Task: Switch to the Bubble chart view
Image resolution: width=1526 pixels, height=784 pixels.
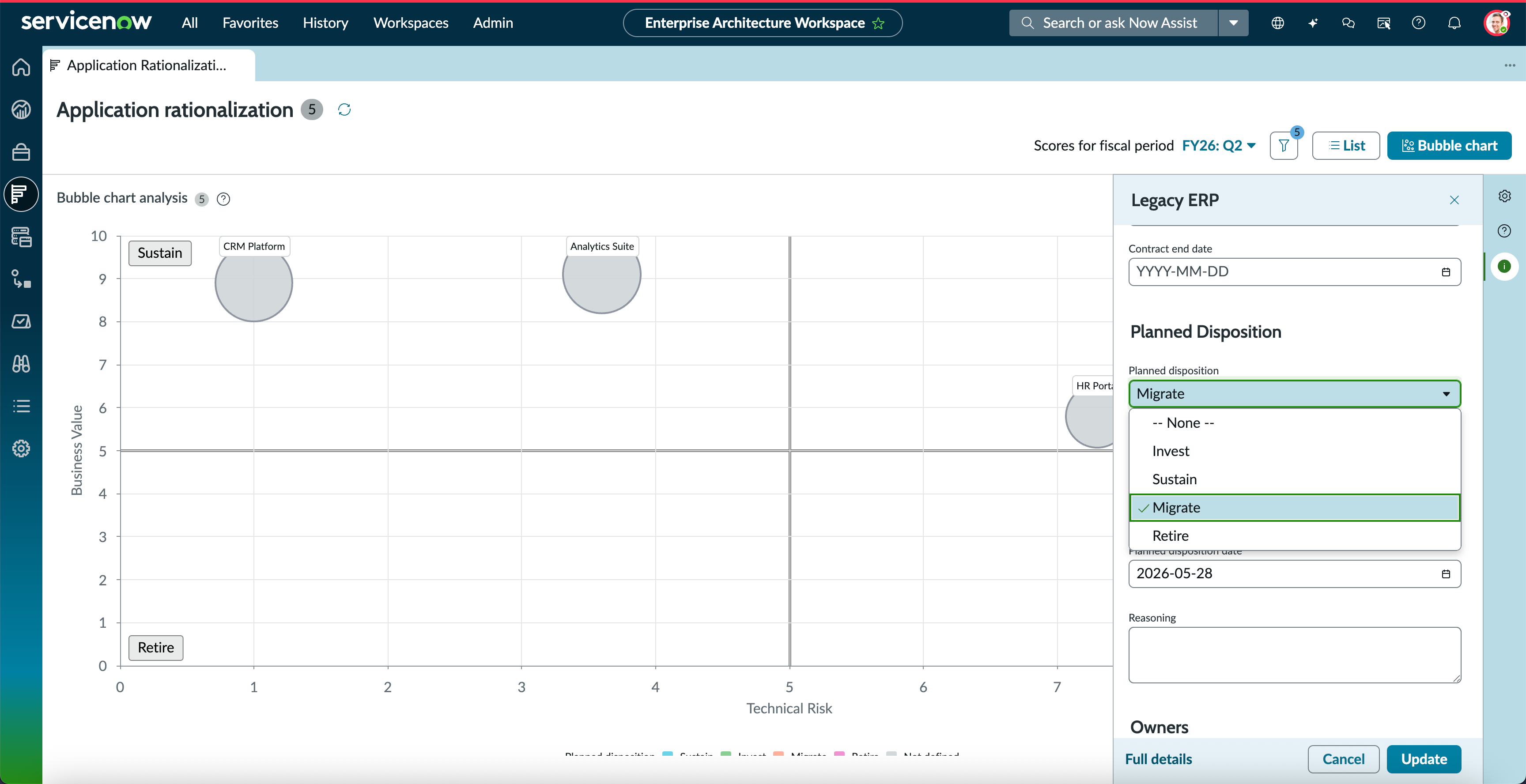Action: coord(1449,146)
